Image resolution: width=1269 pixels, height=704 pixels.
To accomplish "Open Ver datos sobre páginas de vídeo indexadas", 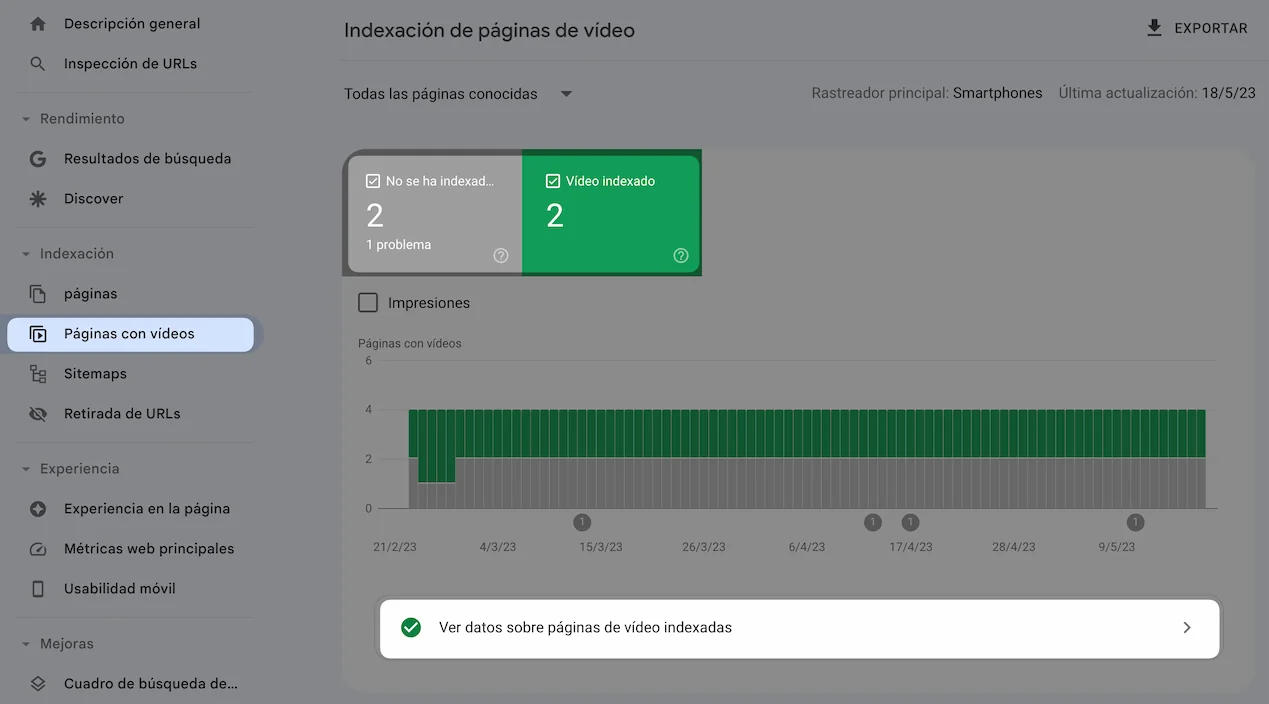I will coord(799,628).
